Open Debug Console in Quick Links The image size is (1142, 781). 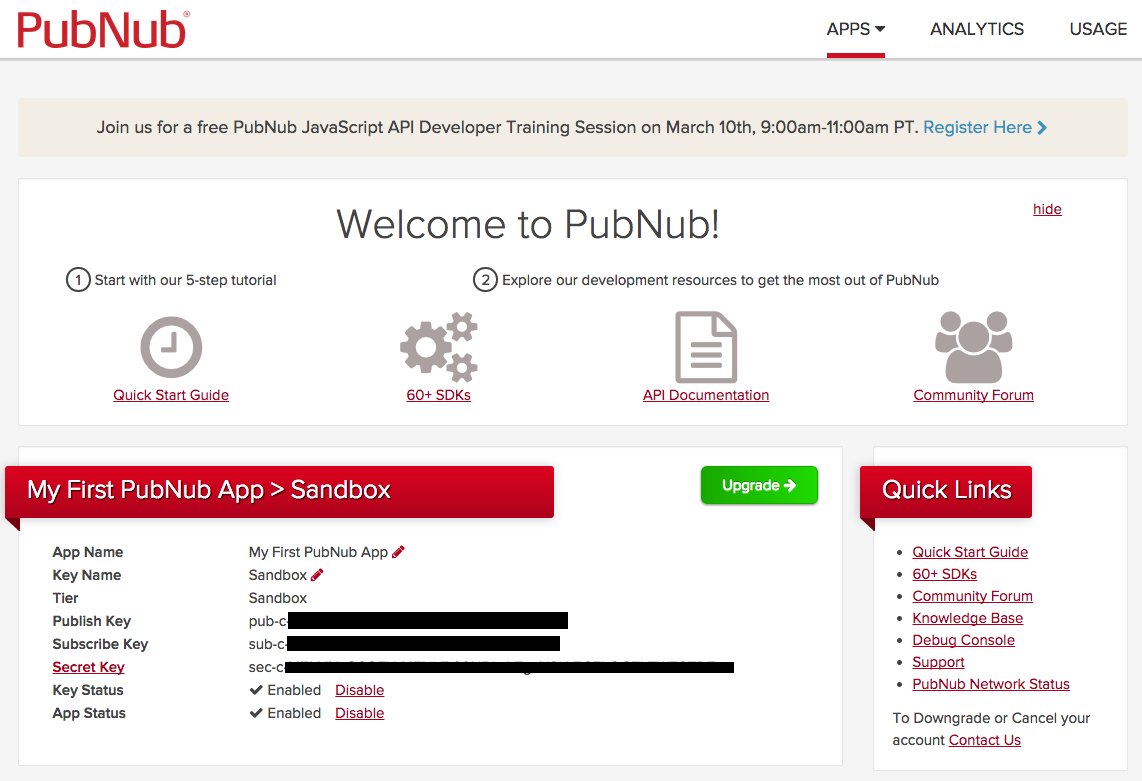963,640
